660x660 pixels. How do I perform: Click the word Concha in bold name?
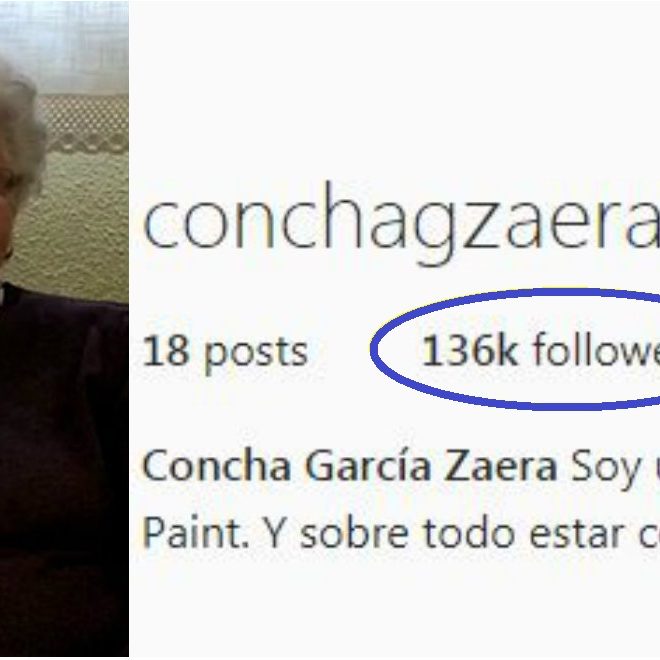click(x=217, y=466)
